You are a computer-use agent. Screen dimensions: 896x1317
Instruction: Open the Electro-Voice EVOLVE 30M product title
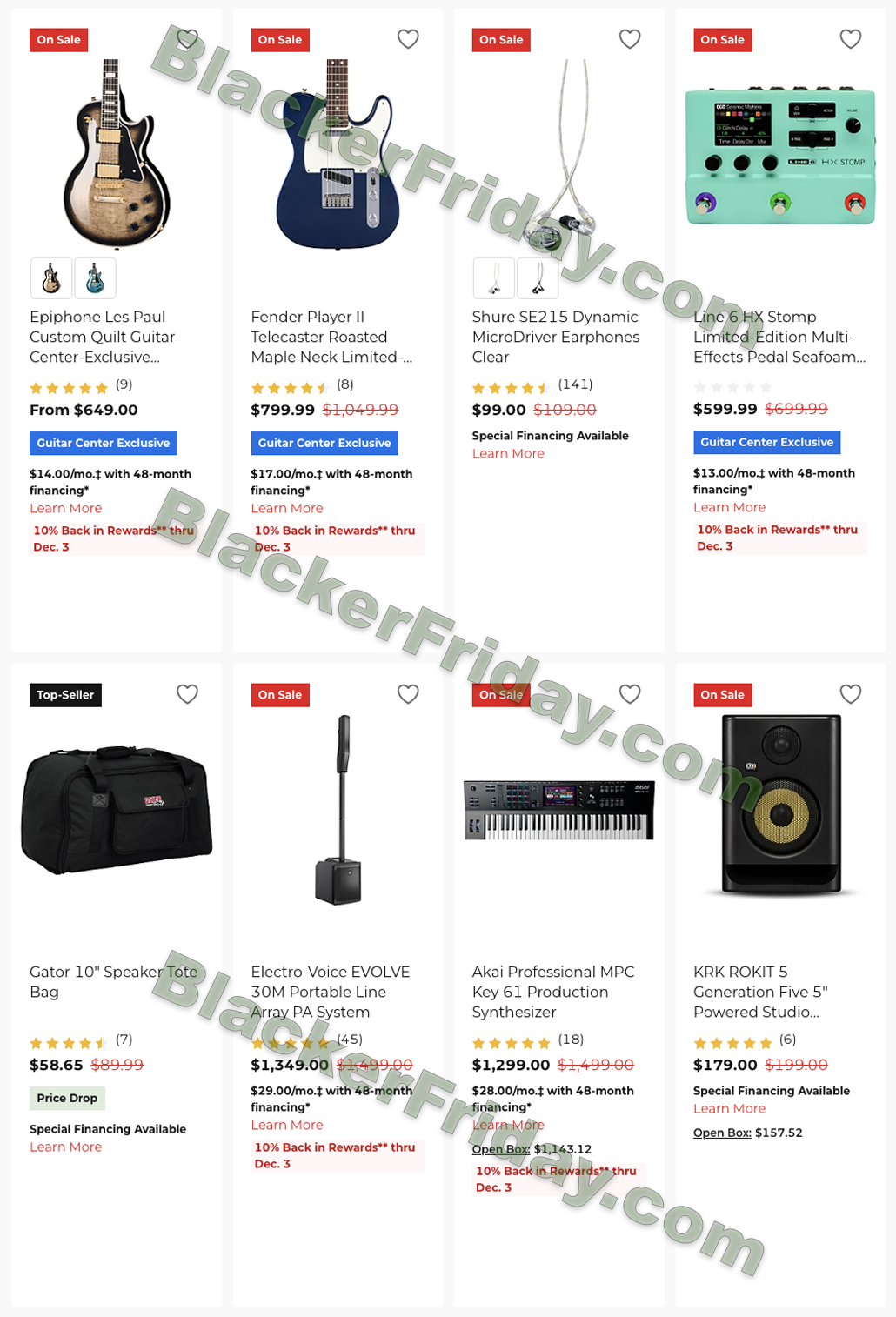330,992
